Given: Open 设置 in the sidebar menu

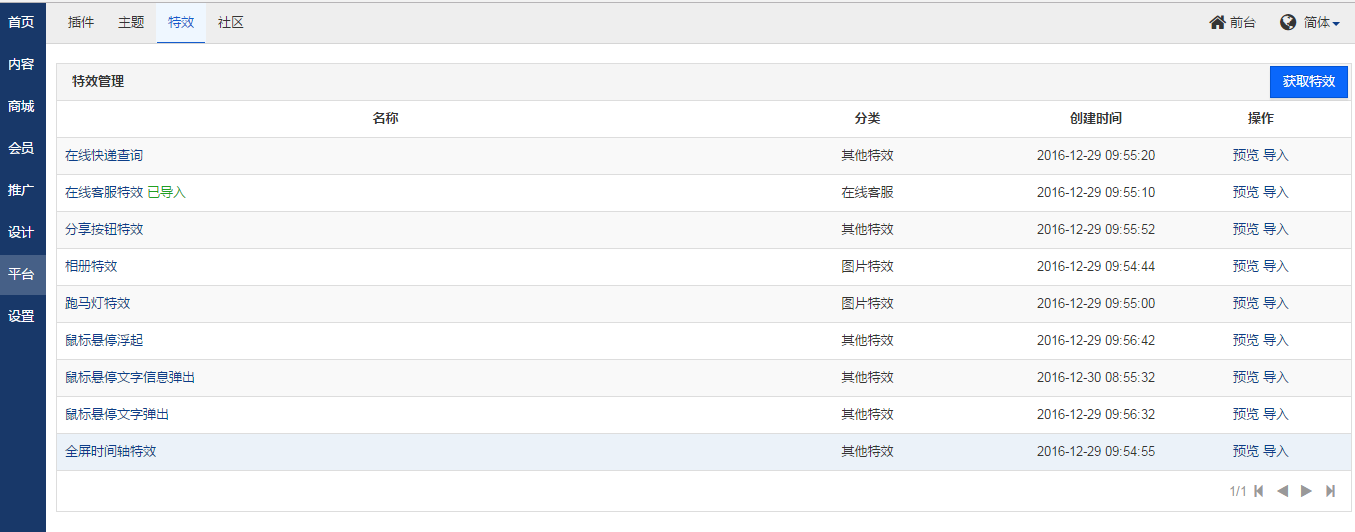Looking at the screenshot, I should click(x=21, y=316).
